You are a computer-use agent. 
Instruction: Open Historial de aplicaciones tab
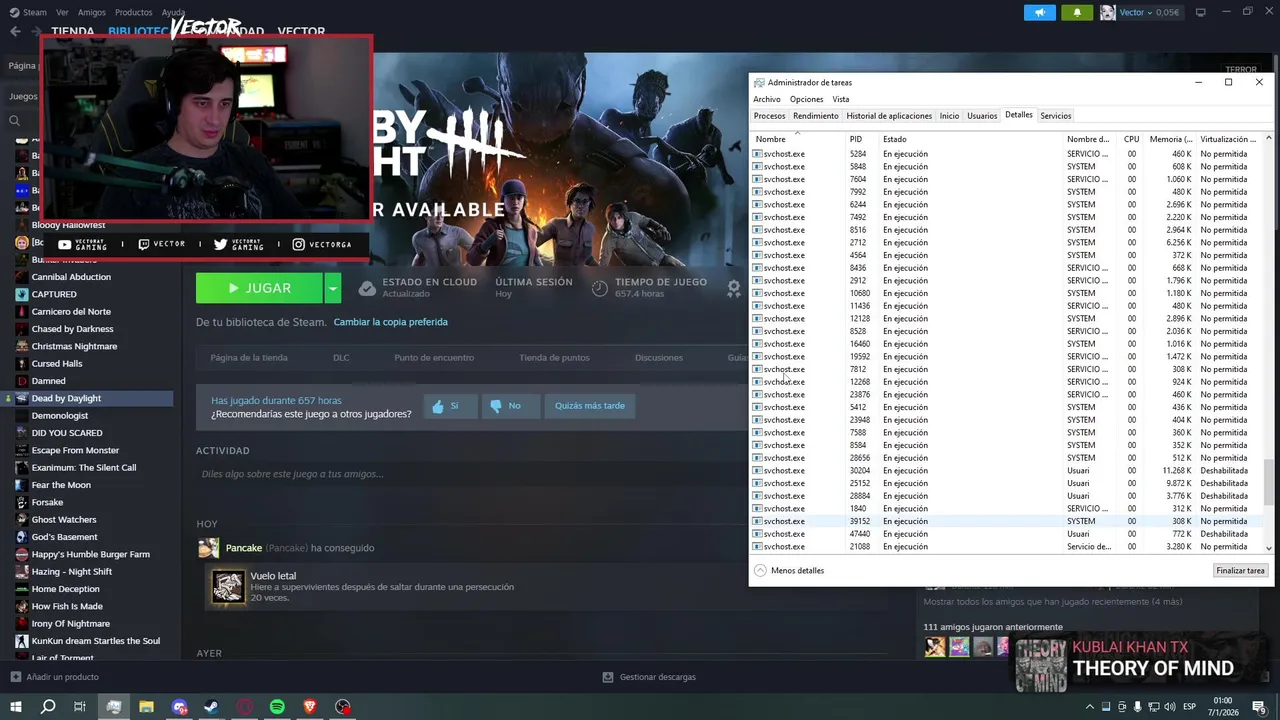[889, 116]
